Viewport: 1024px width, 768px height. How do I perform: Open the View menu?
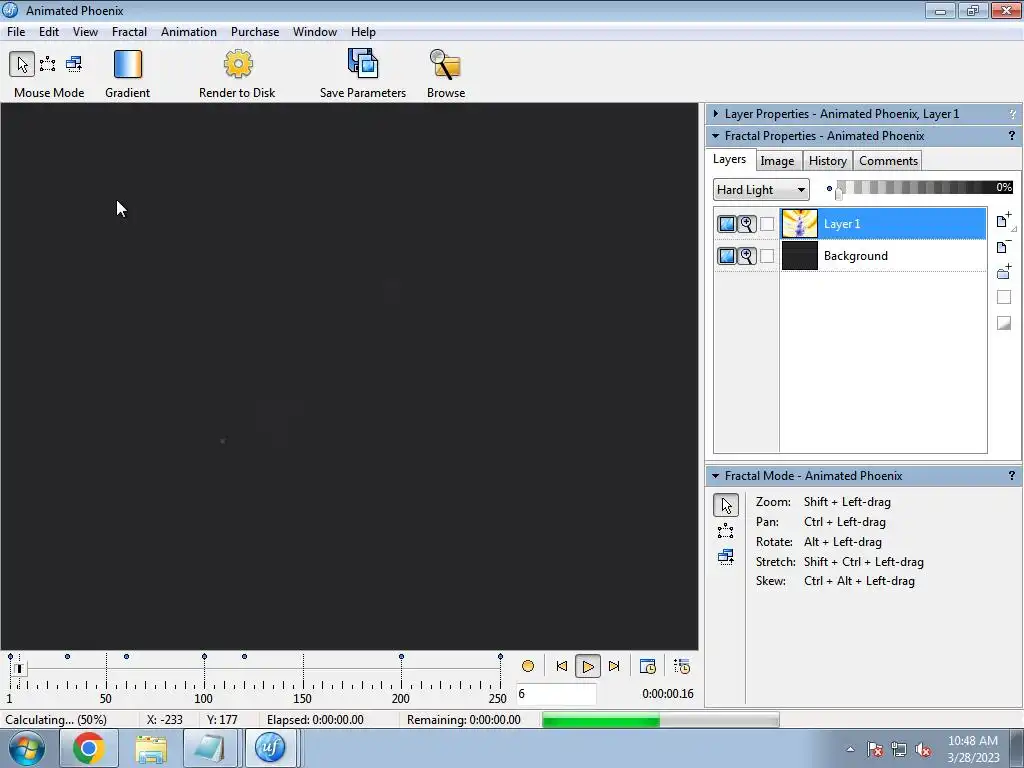tap(85, 31)
